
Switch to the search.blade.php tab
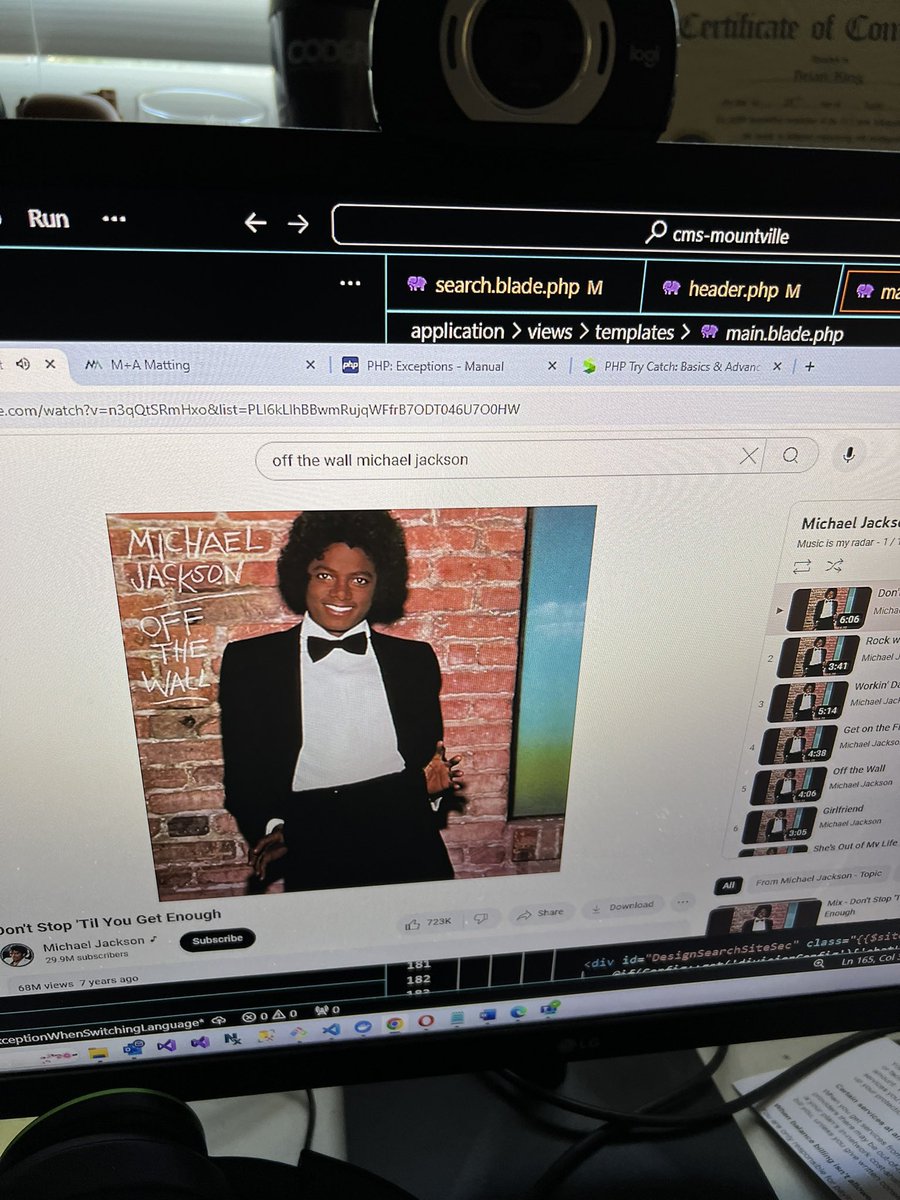[x=512, y=287]
